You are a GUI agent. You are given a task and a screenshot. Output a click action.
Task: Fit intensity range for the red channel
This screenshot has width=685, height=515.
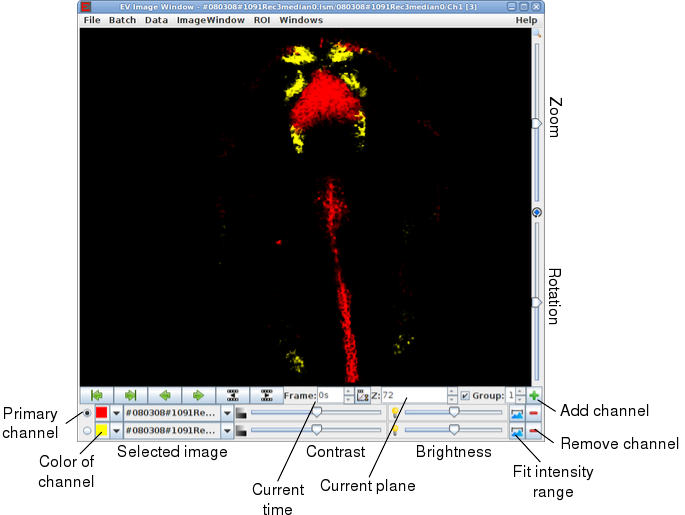(517, 413)
